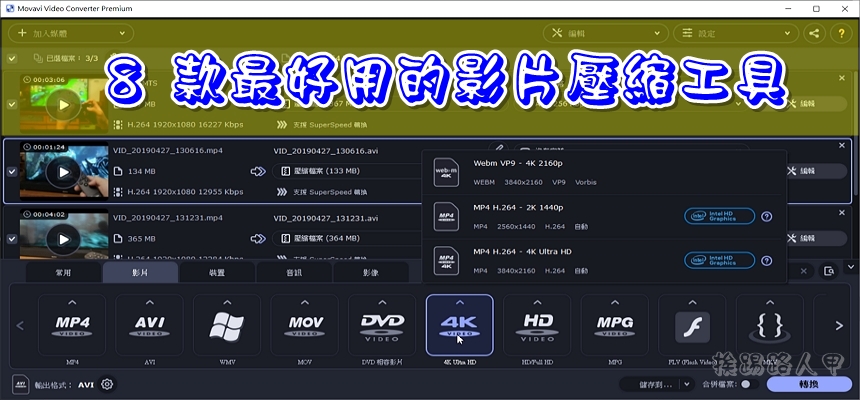The height and width of the screenshot is (400, 860).
Task: Collapse the format panel with the down chevron
Action: 851,267
